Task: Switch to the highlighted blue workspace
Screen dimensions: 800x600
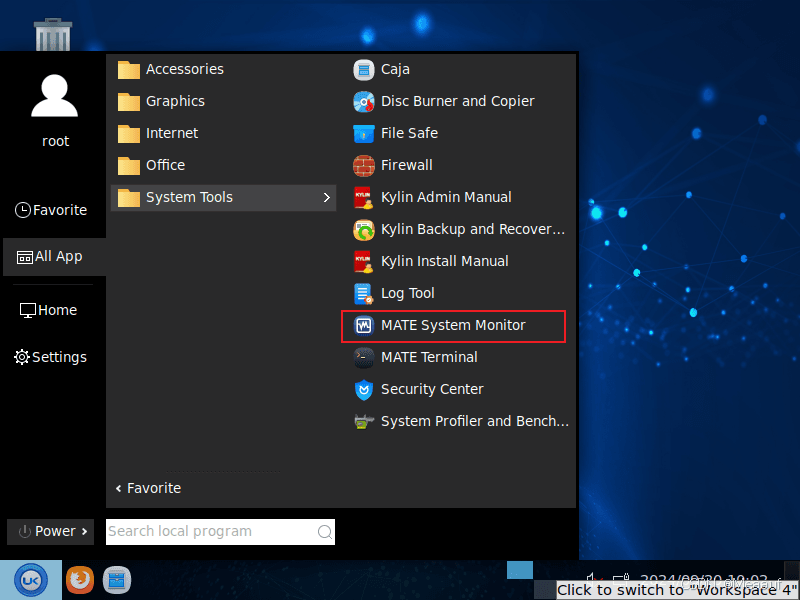Action: (520, 570)
